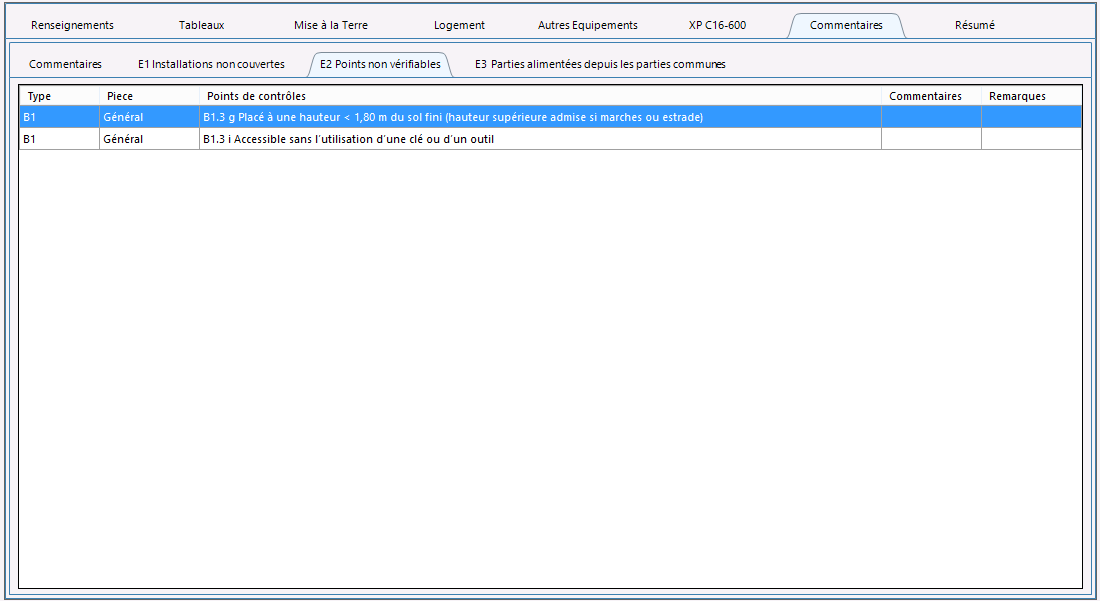Select the Commentaires sub-tab in second row
Image resolution: width=1100 pixels, height=601 pixels.
click(x=65, y=64)
